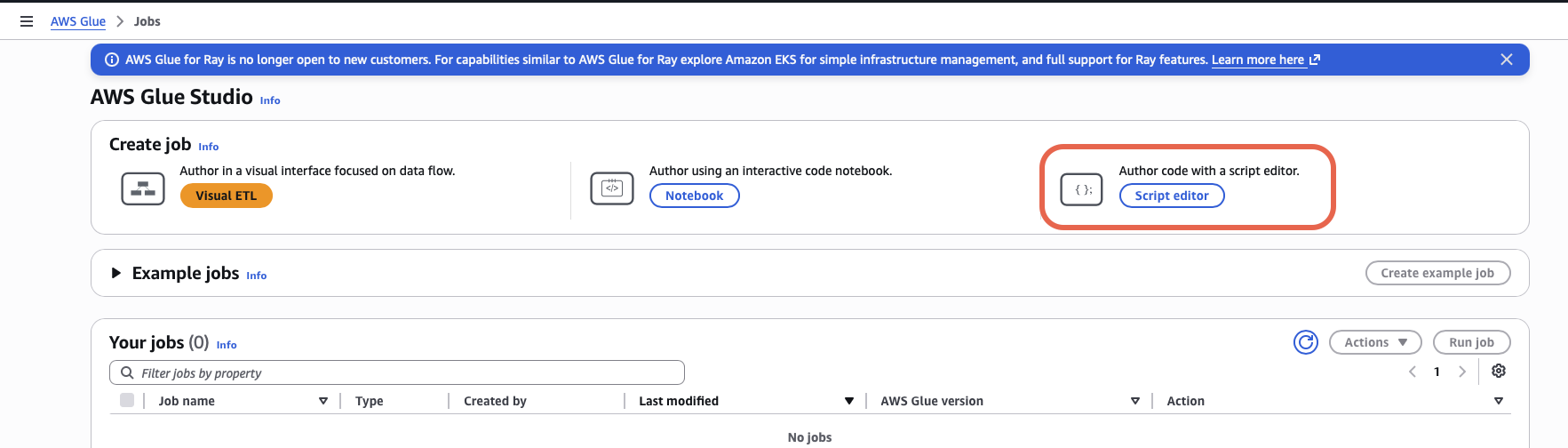The image size is (1568, 448).
Task: Sort by Action column arrow
Action: pos(1499,401)
